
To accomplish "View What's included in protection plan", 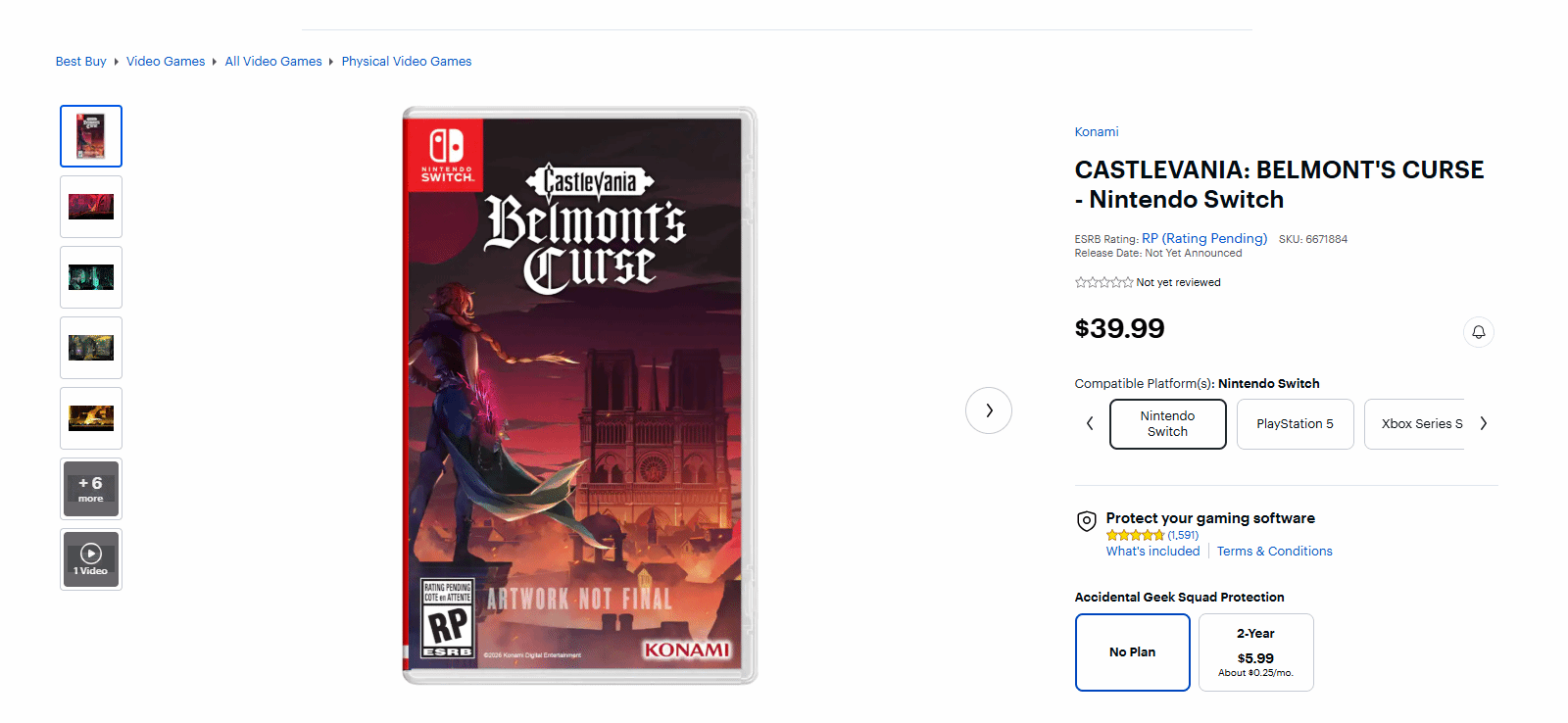I will click(x=1152, y=552).
